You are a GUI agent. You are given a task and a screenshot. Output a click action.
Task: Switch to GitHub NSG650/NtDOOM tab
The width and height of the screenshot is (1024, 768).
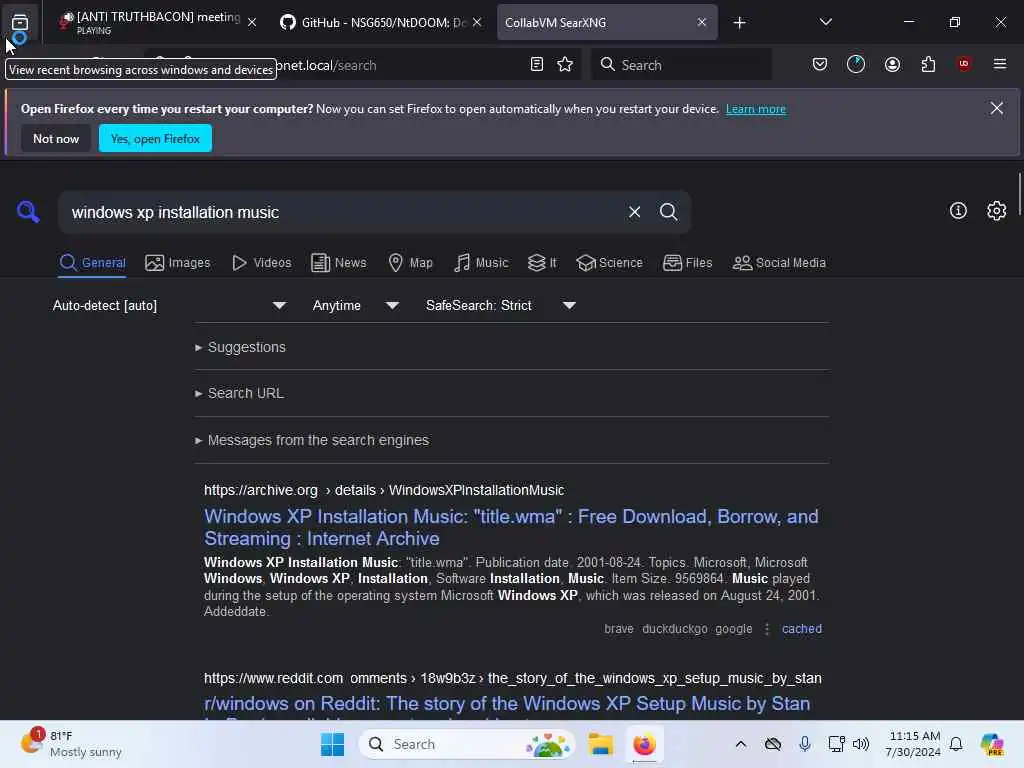coord(381,22)
